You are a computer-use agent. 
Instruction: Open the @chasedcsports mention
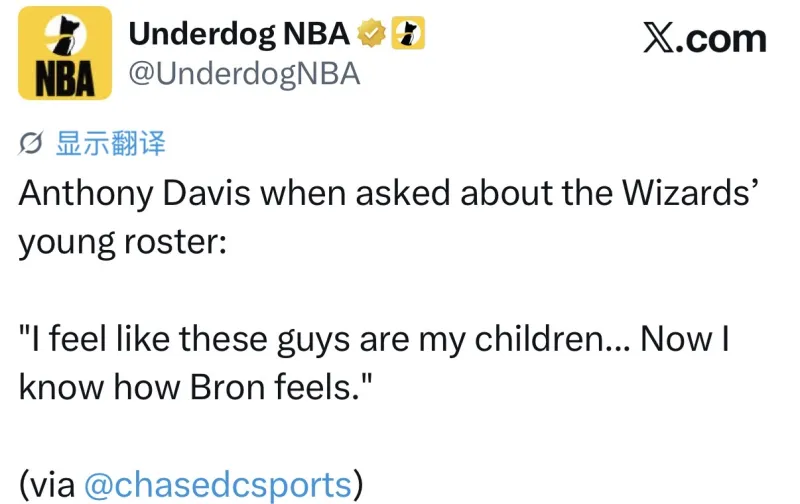coord(218,485)
